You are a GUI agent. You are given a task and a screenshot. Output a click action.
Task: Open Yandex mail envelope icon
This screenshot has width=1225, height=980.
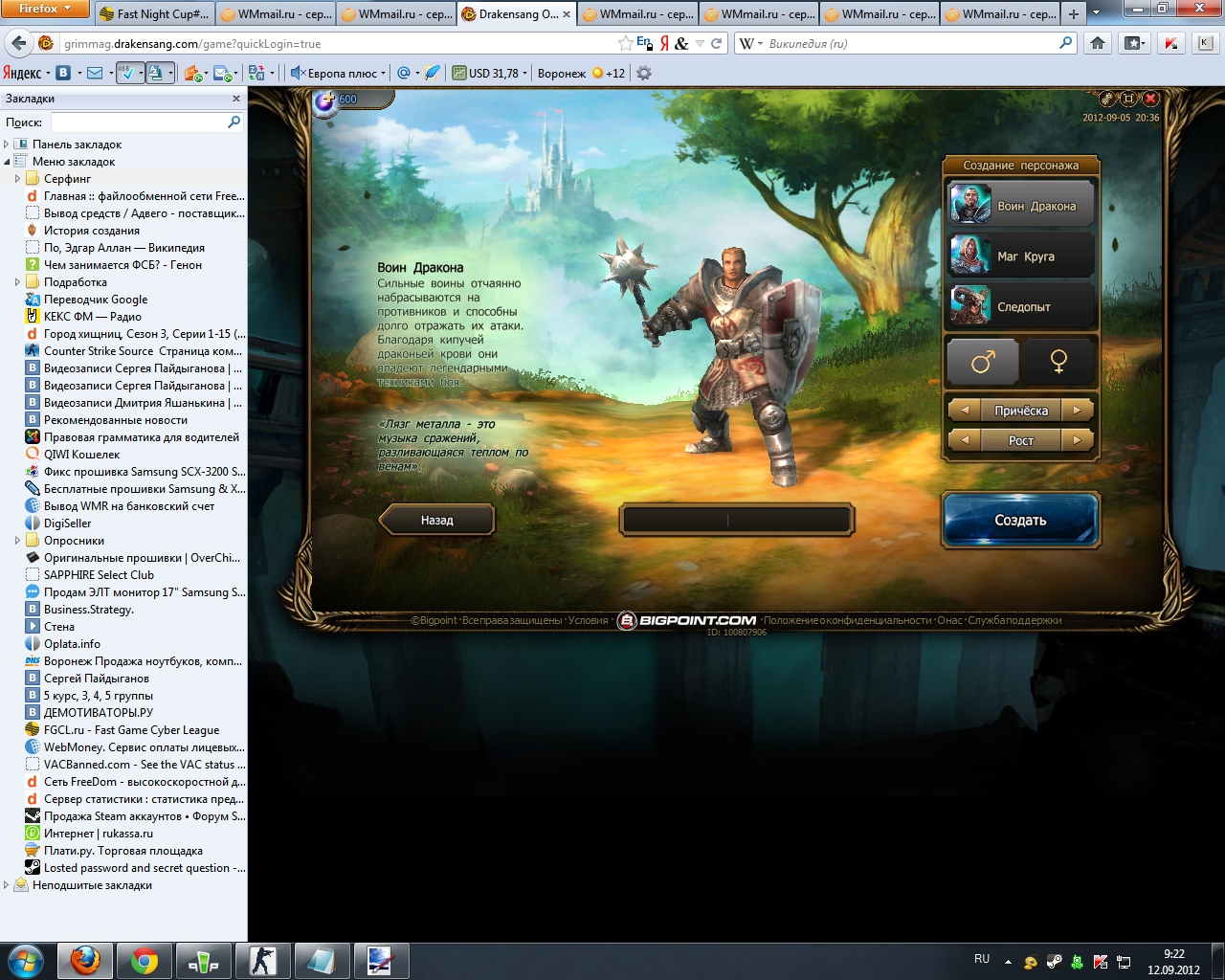click(95, 73)
